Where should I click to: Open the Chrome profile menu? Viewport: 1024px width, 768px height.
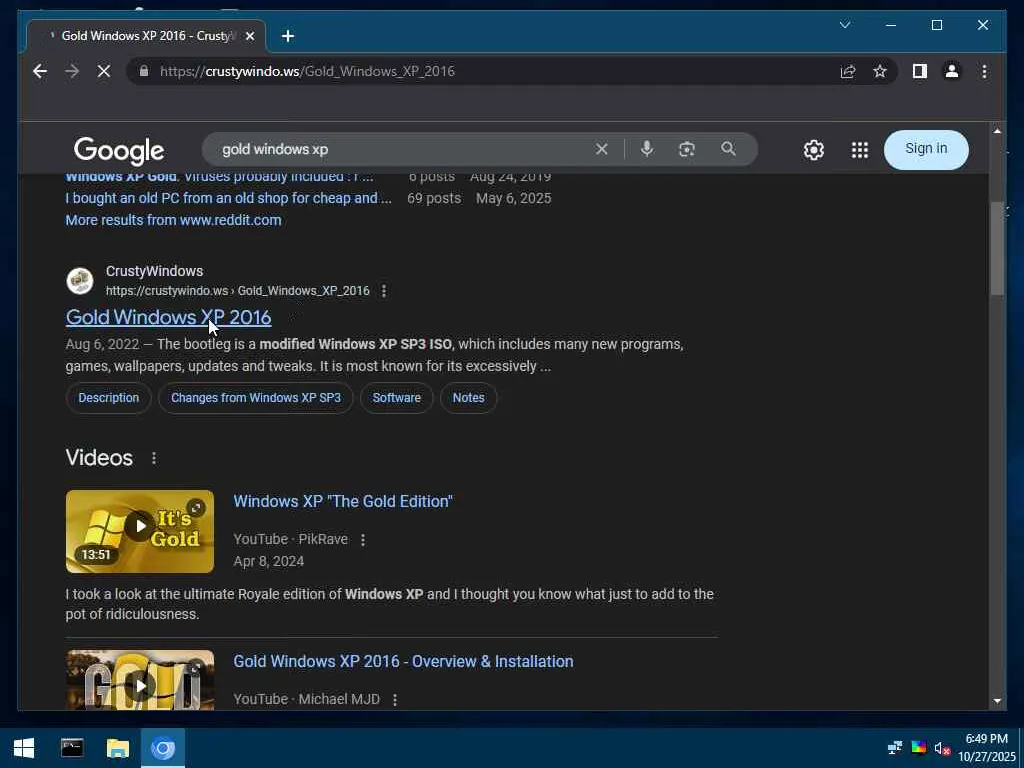click(952, 71)
